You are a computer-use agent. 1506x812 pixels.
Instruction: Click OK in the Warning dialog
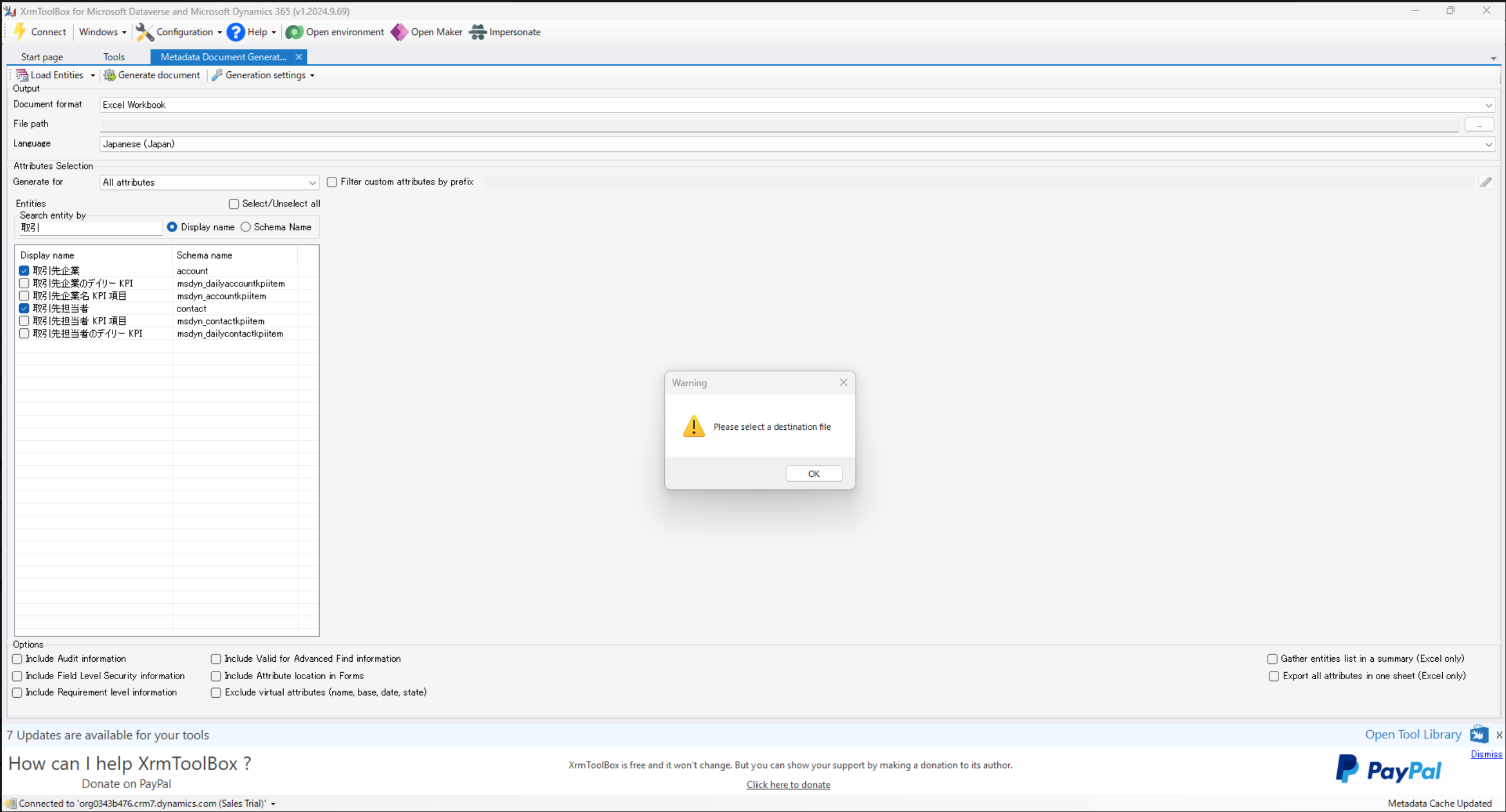coord(814,473)
